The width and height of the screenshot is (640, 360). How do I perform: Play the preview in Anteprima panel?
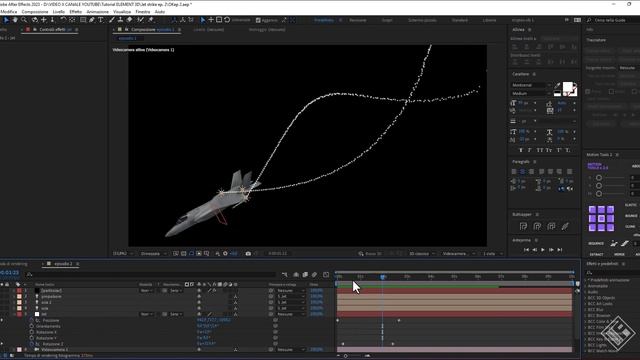coord(543,250)
